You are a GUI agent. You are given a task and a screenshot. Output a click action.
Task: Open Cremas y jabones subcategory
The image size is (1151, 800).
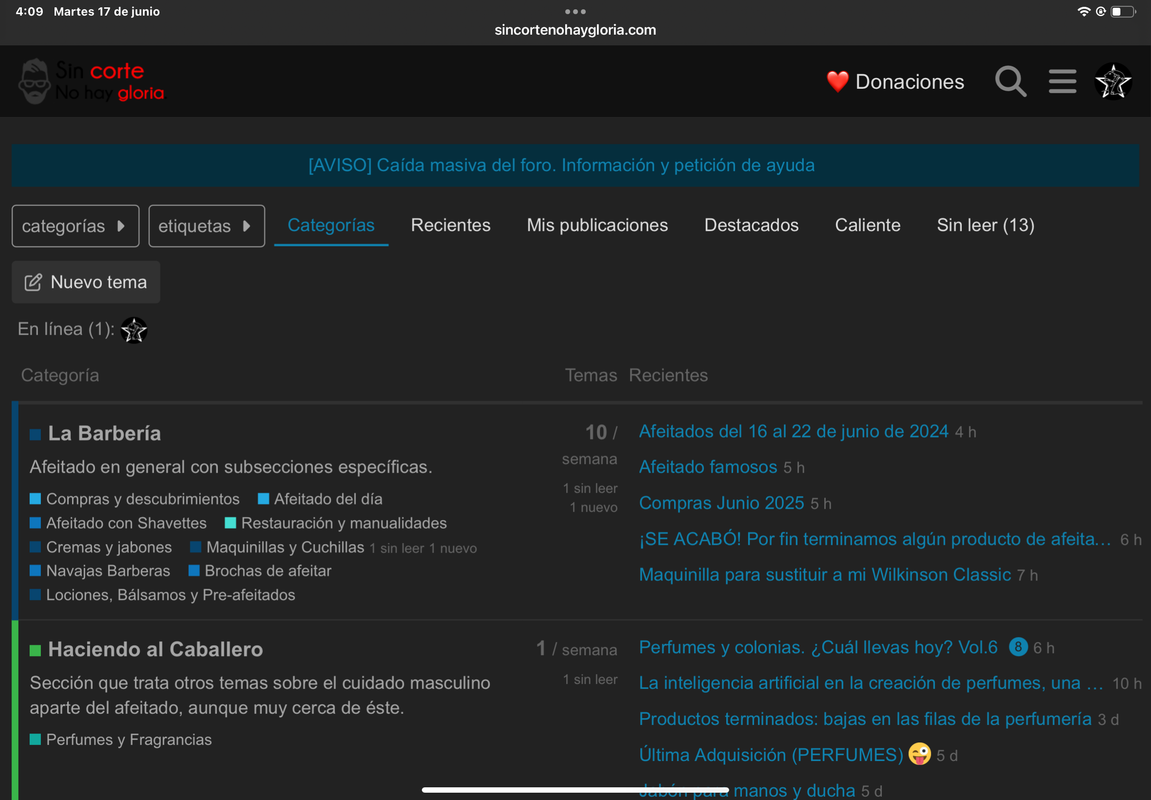click(109, 548)
